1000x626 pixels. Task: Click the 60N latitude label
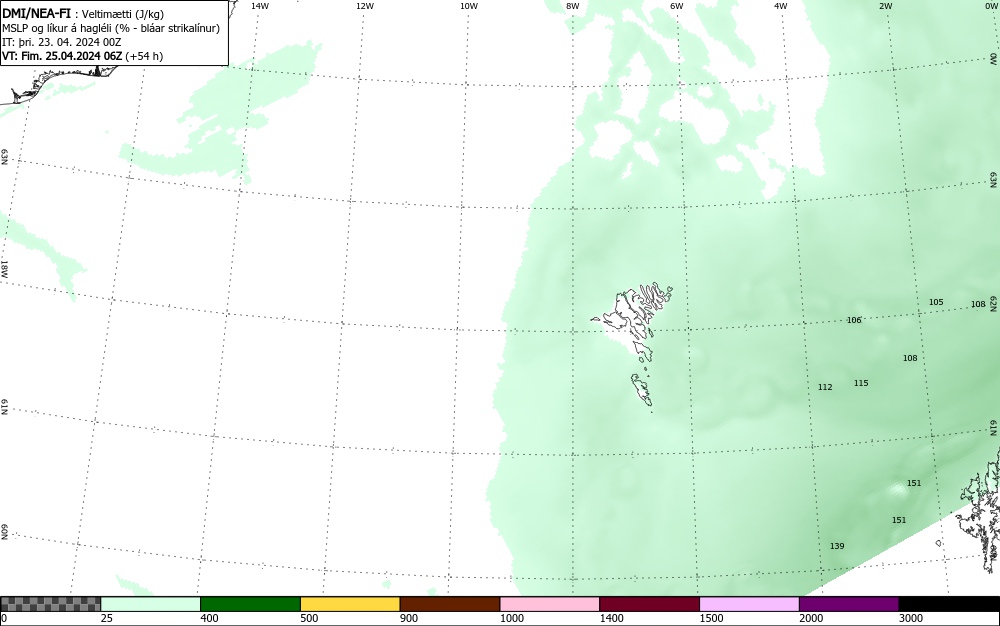[4, 533]
